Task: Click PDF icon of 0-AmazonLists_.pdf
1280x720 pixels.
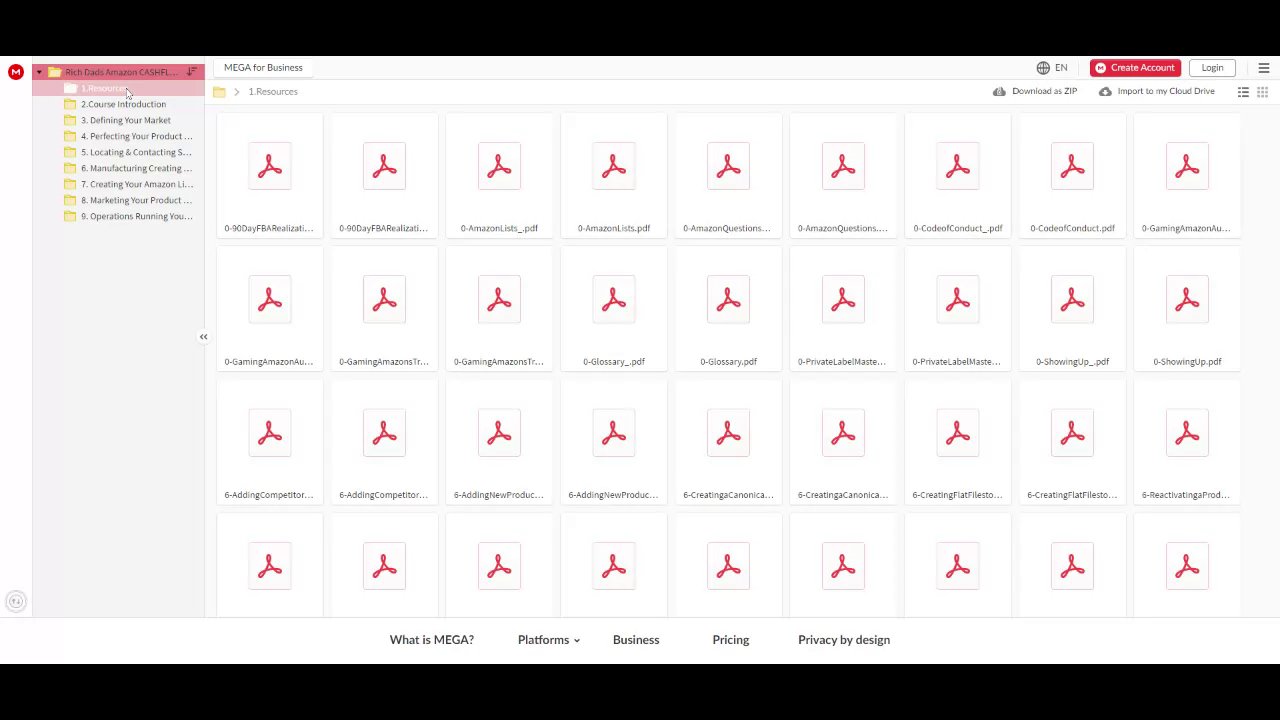Action: click(x=499, y=167)
